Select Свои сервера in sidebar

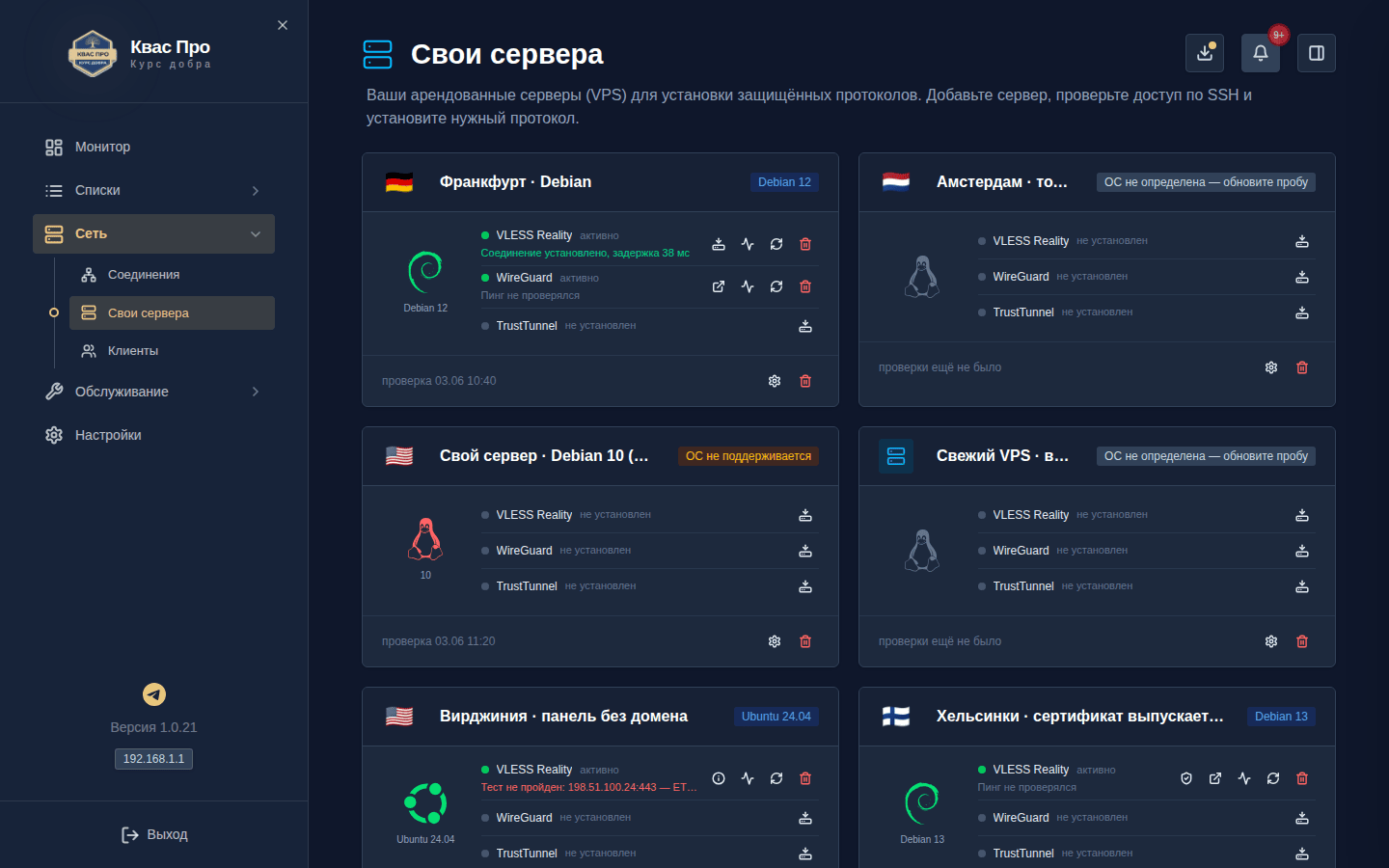172,312
